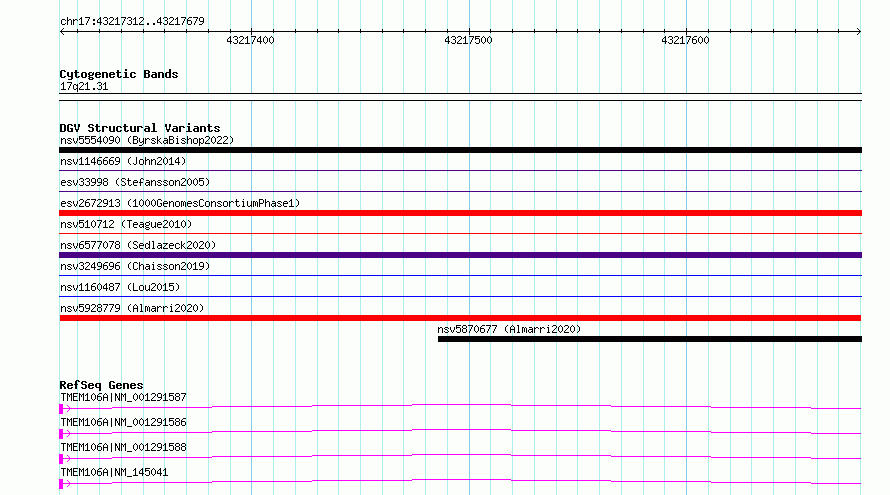Select the DGV Structural Variants track heading
Image resolution: width=890 pixels, height=495 pixels.
pyautogui.click(x=140, y=128)
